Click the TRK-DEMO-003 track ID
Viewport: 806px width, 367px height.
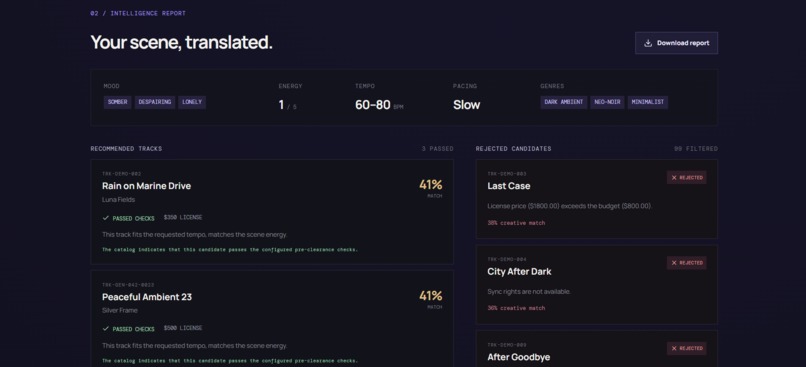(x=507, y=174)
